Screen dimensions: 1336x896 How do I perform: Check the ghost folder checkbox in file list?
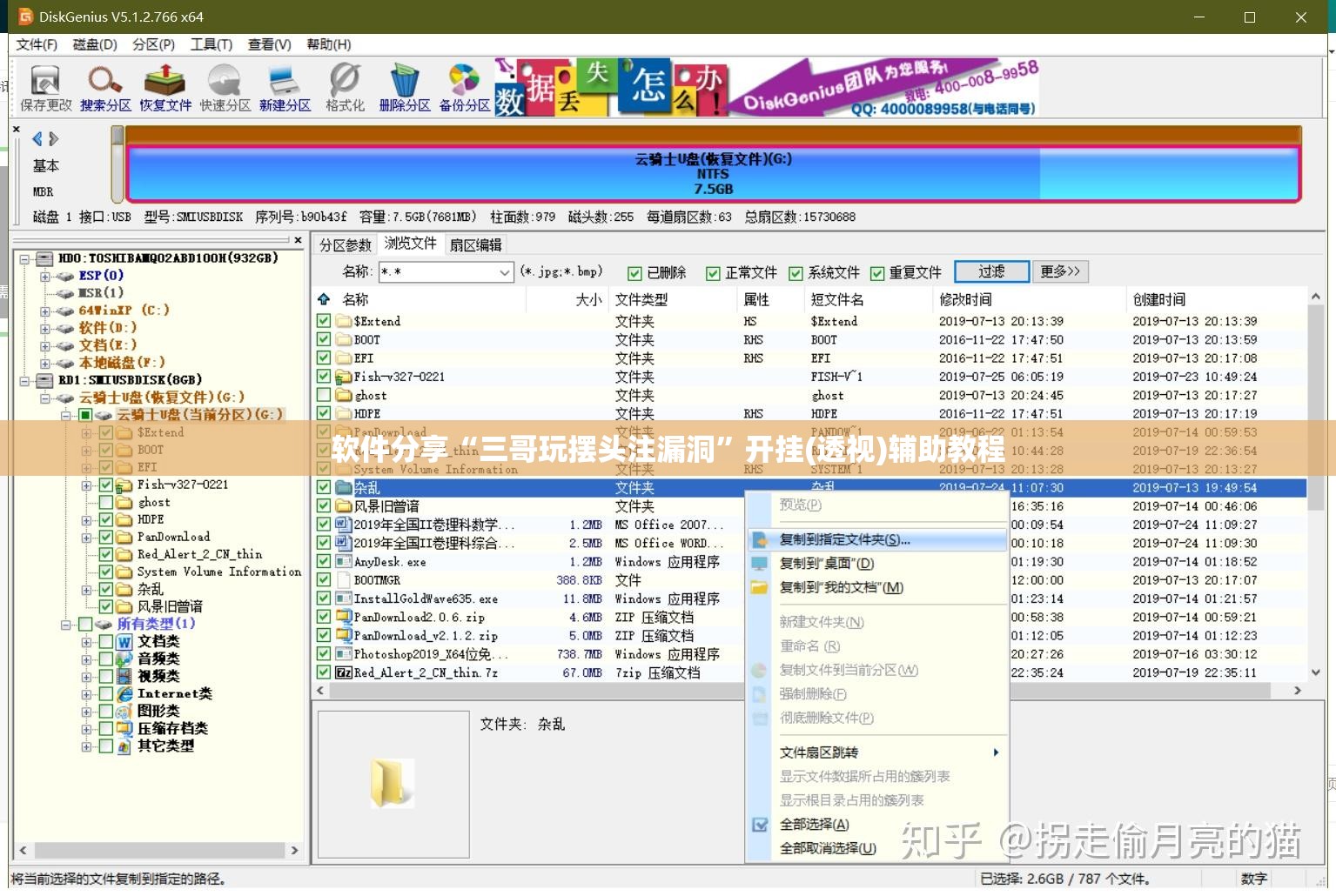[324, 395]
